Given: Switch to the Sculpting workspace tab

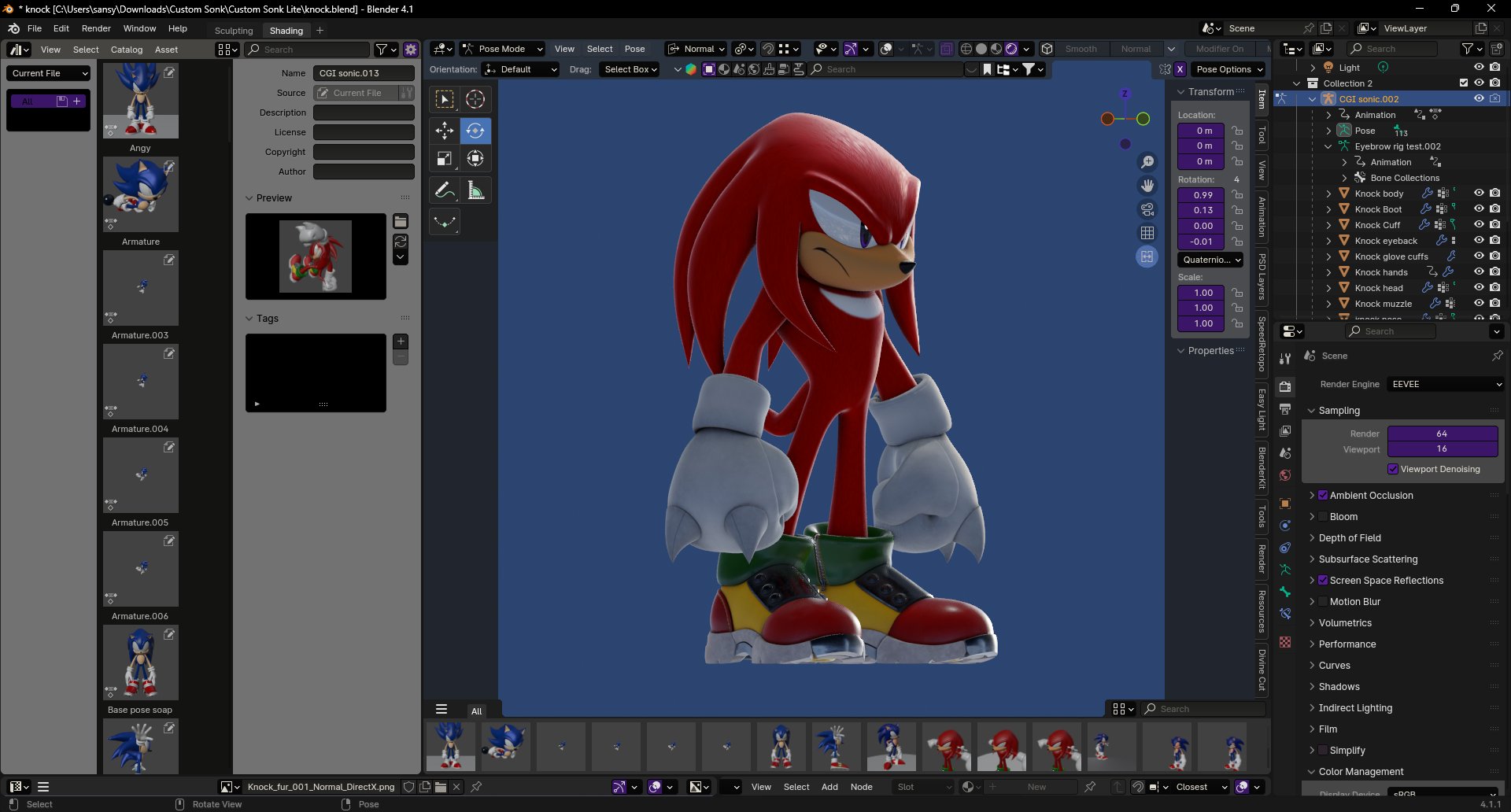Looking at the screenshot, I should 234,31.
